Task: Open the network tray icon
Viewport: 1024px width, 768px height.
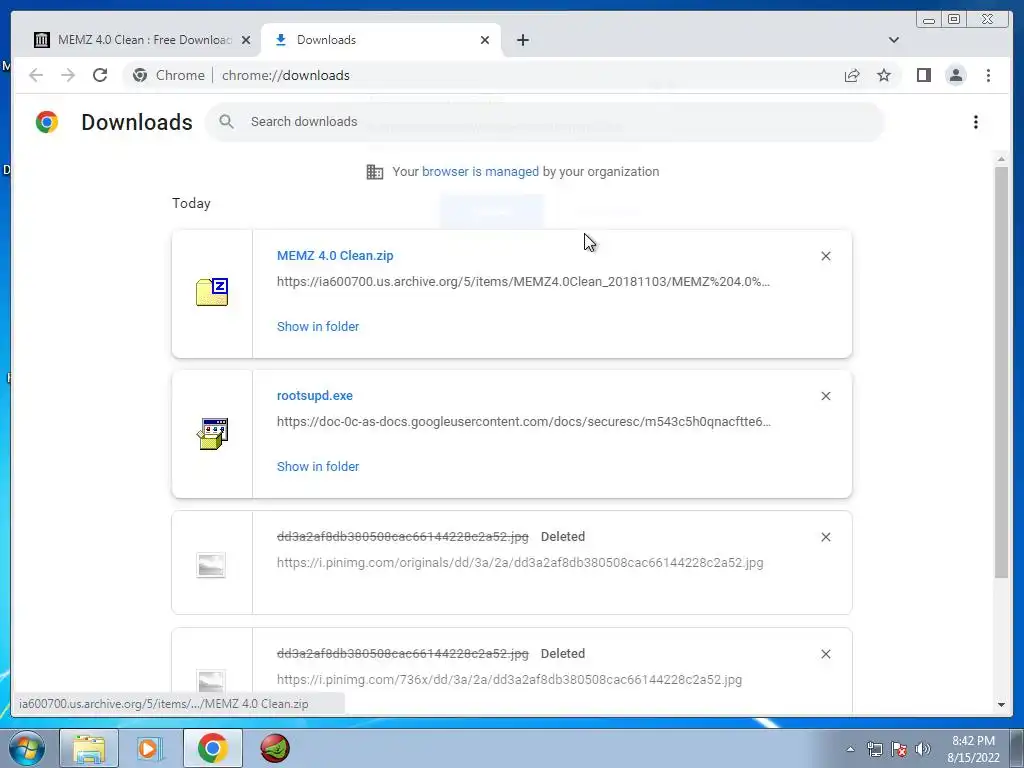Action: (x=874, y=750)
